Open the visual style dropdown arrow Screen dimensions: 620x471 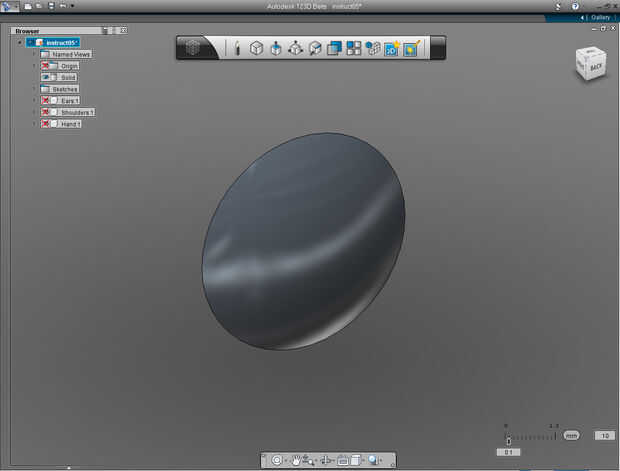pos(381,461)
